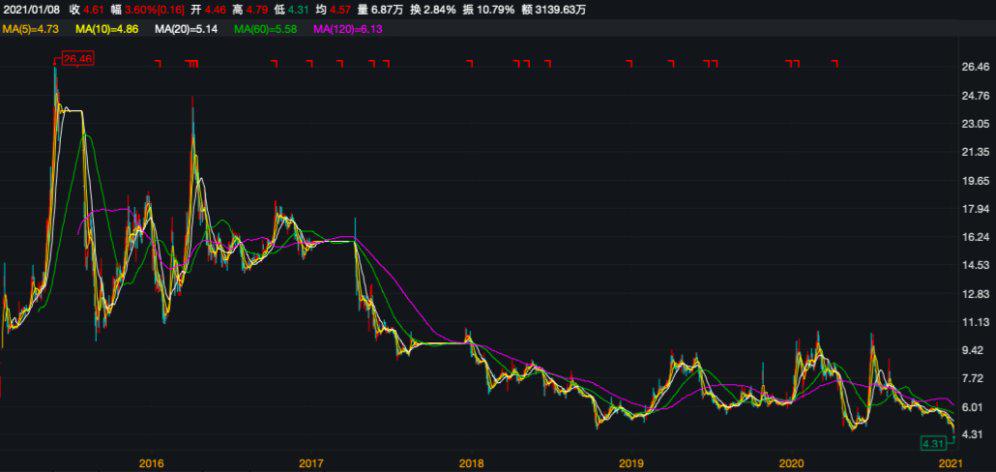Click the 3.60%[0.16] change percentage
This screenshot has height=472, width=996.
pos(160,10)
